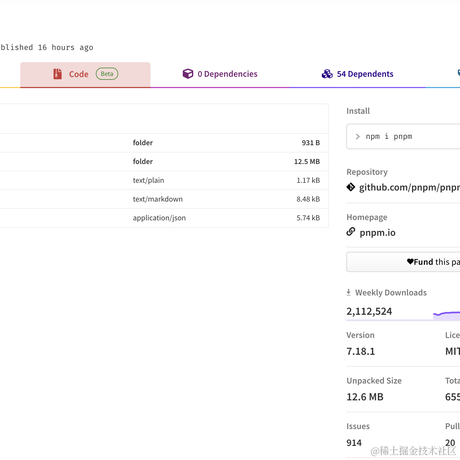Click the 12.6 MB unpacked size value
Viewport: 460px width, 460px height.
(x=365, y=397)
